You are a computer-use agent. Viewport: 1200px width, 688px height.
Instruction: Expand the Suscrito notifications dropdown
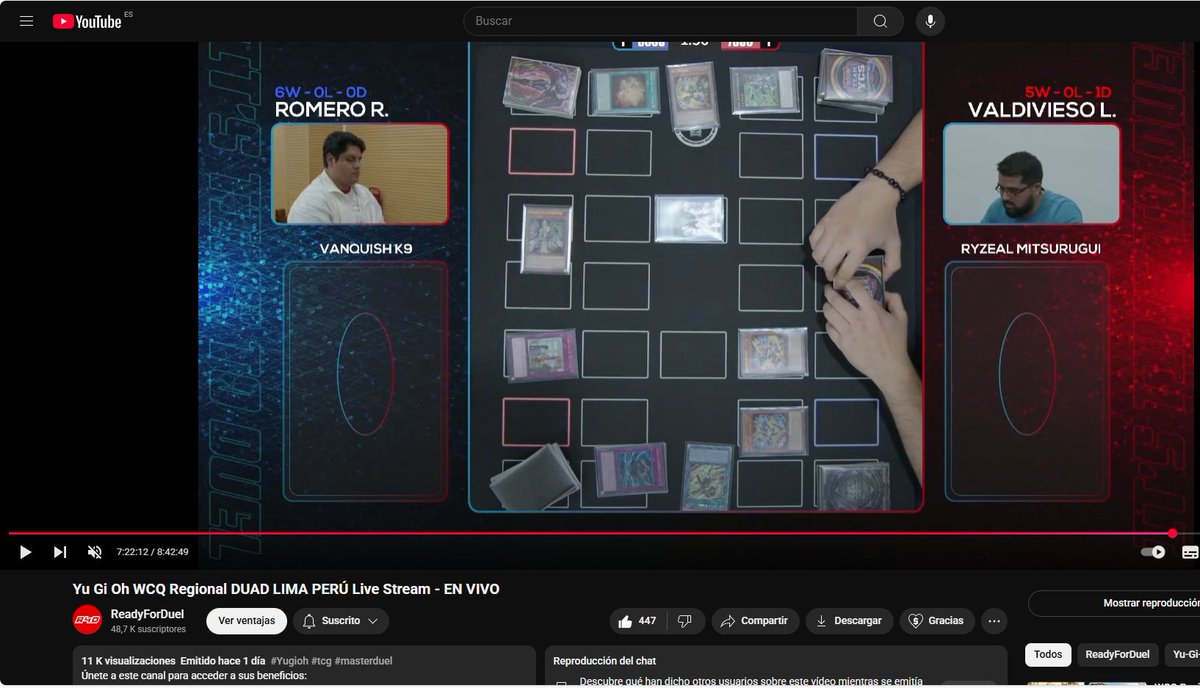point(341,621)
